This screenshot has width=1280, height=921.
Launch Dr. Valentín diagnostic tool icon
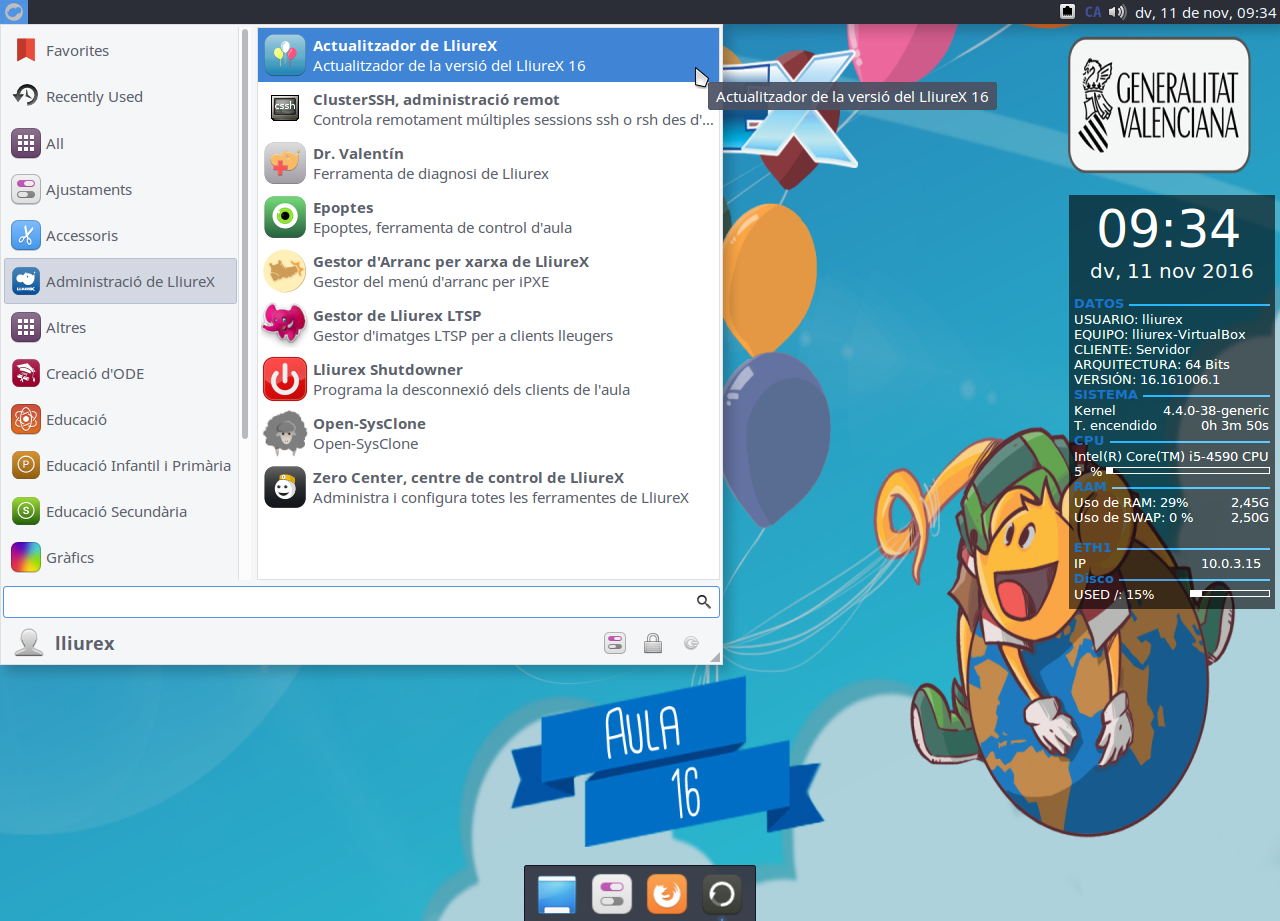coord(285,163)
